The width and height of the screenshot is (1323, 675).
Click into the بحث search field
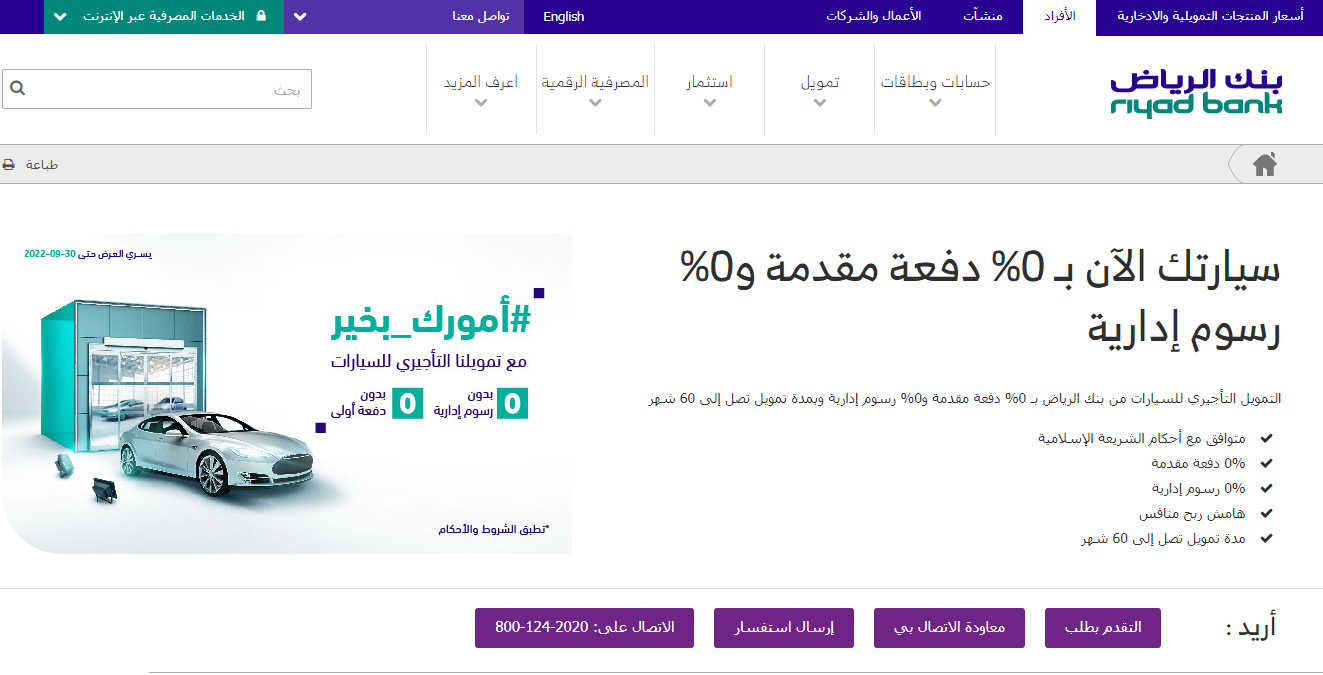[157, 89]
